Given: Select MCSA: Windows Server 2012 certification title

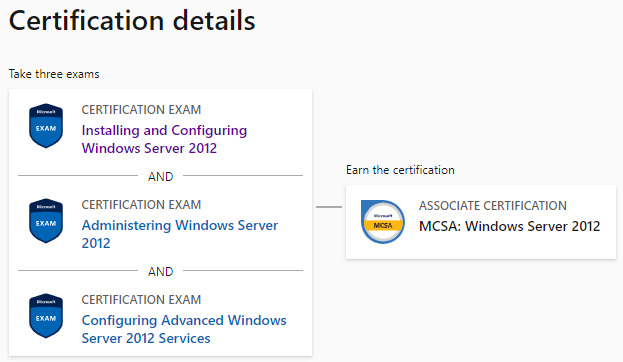Looking at the screenshot, I should tap(509, 226).
